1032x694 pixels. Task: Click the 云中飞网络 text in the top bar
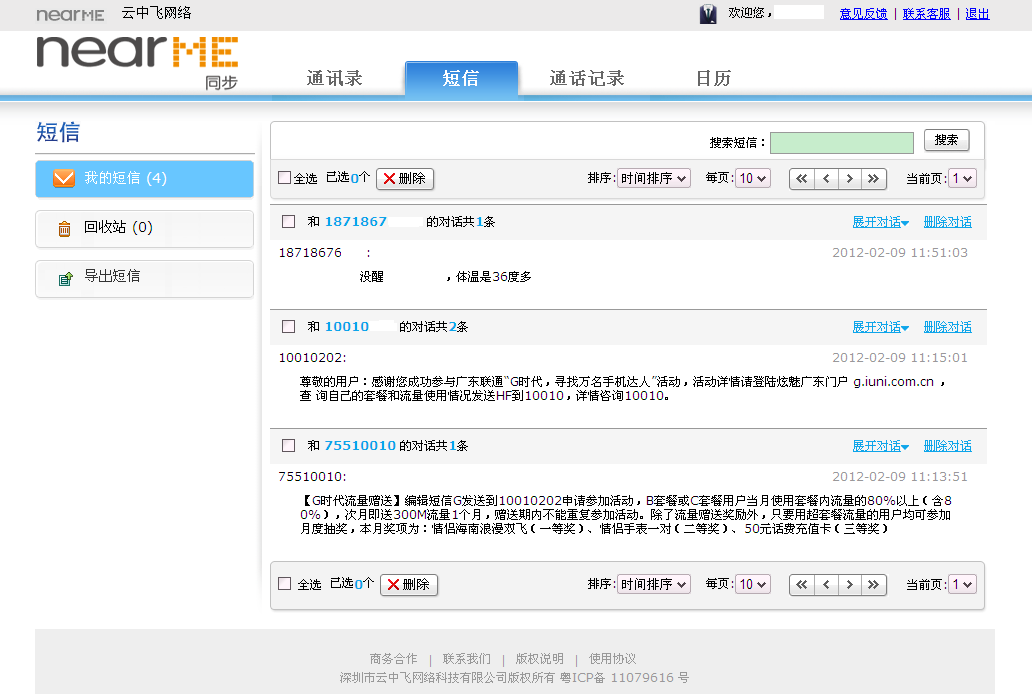click(157, 13)
